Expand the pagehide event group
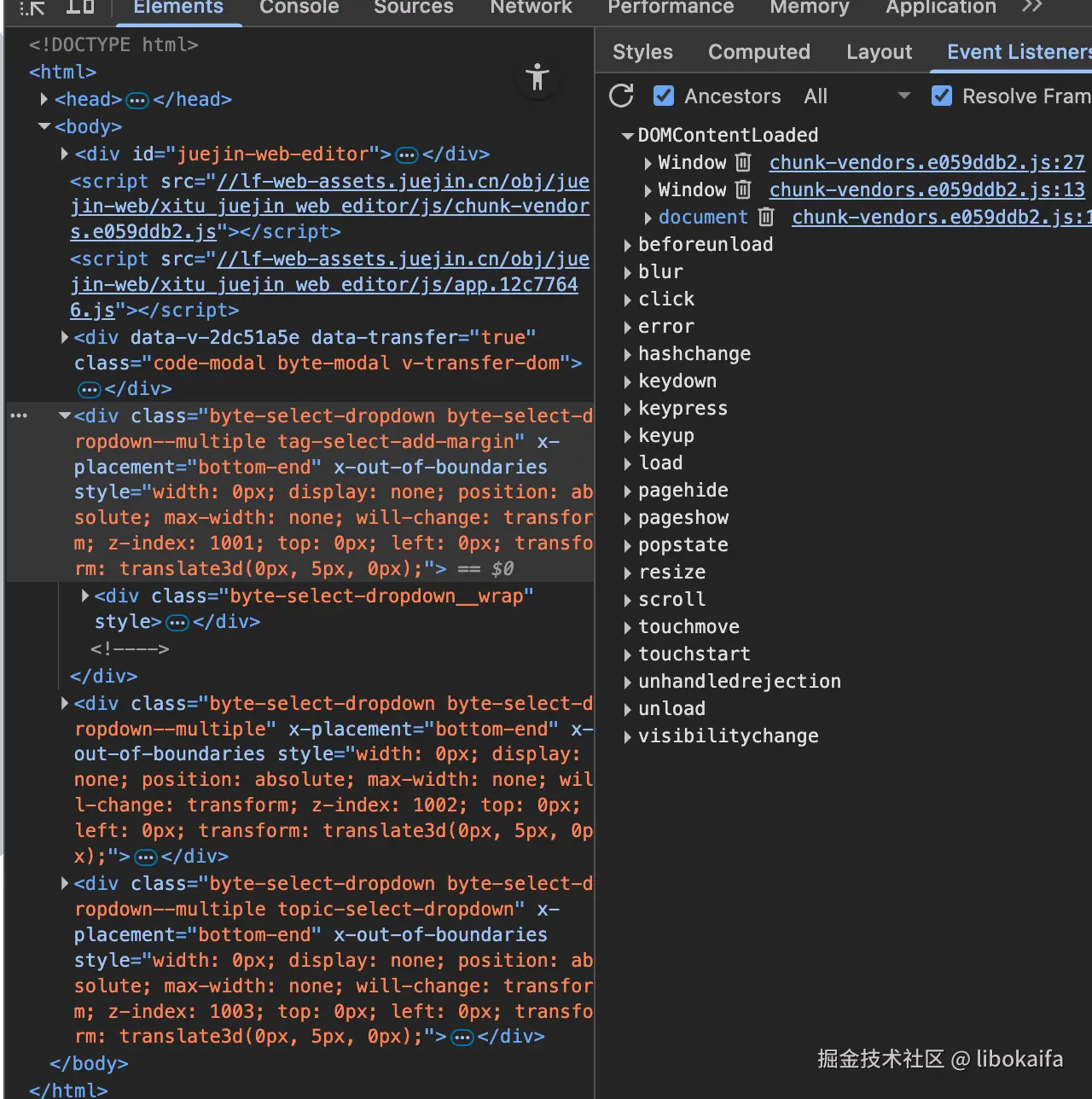Screen dimensions: 1092x1099 [x=628, y=491]
